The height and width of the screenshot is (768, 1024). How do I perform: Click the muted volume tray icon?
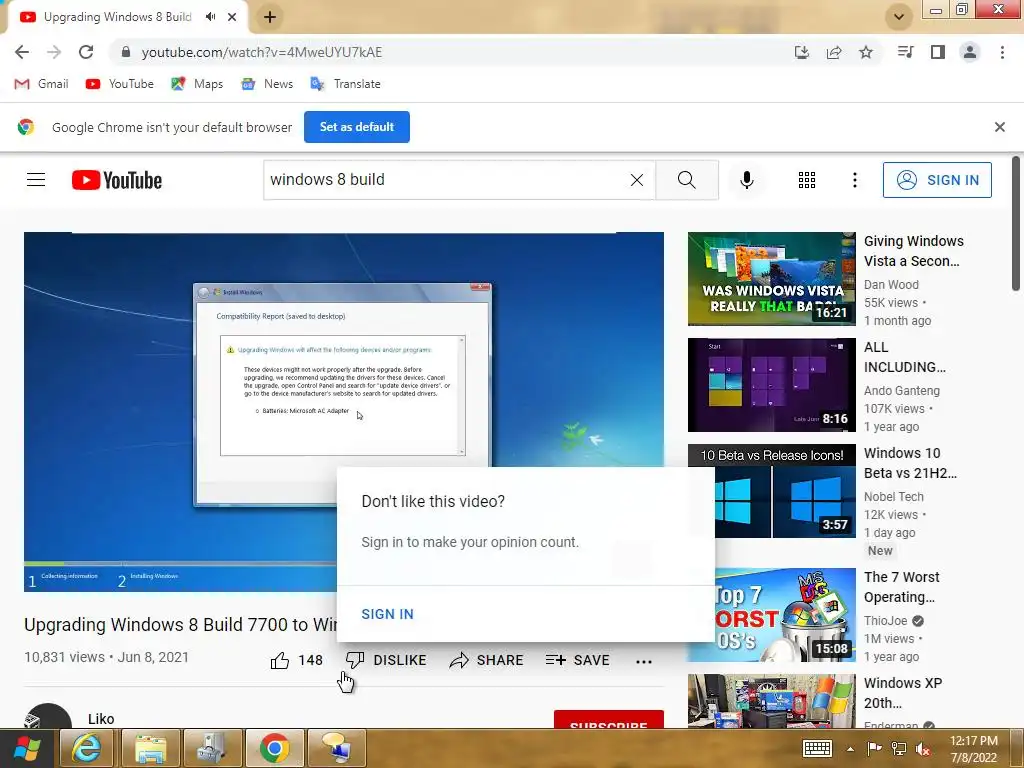point(923,749)
